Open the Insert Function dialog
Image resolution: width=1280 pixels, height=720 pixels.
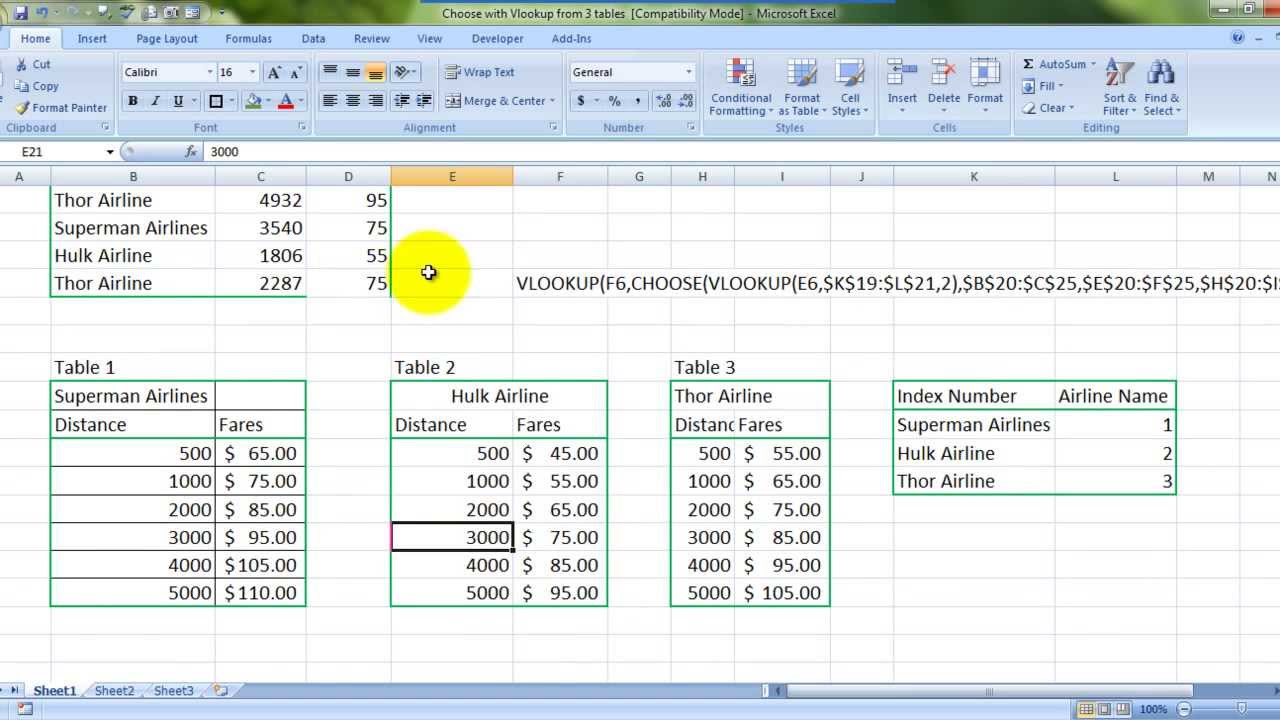[191, 152]
